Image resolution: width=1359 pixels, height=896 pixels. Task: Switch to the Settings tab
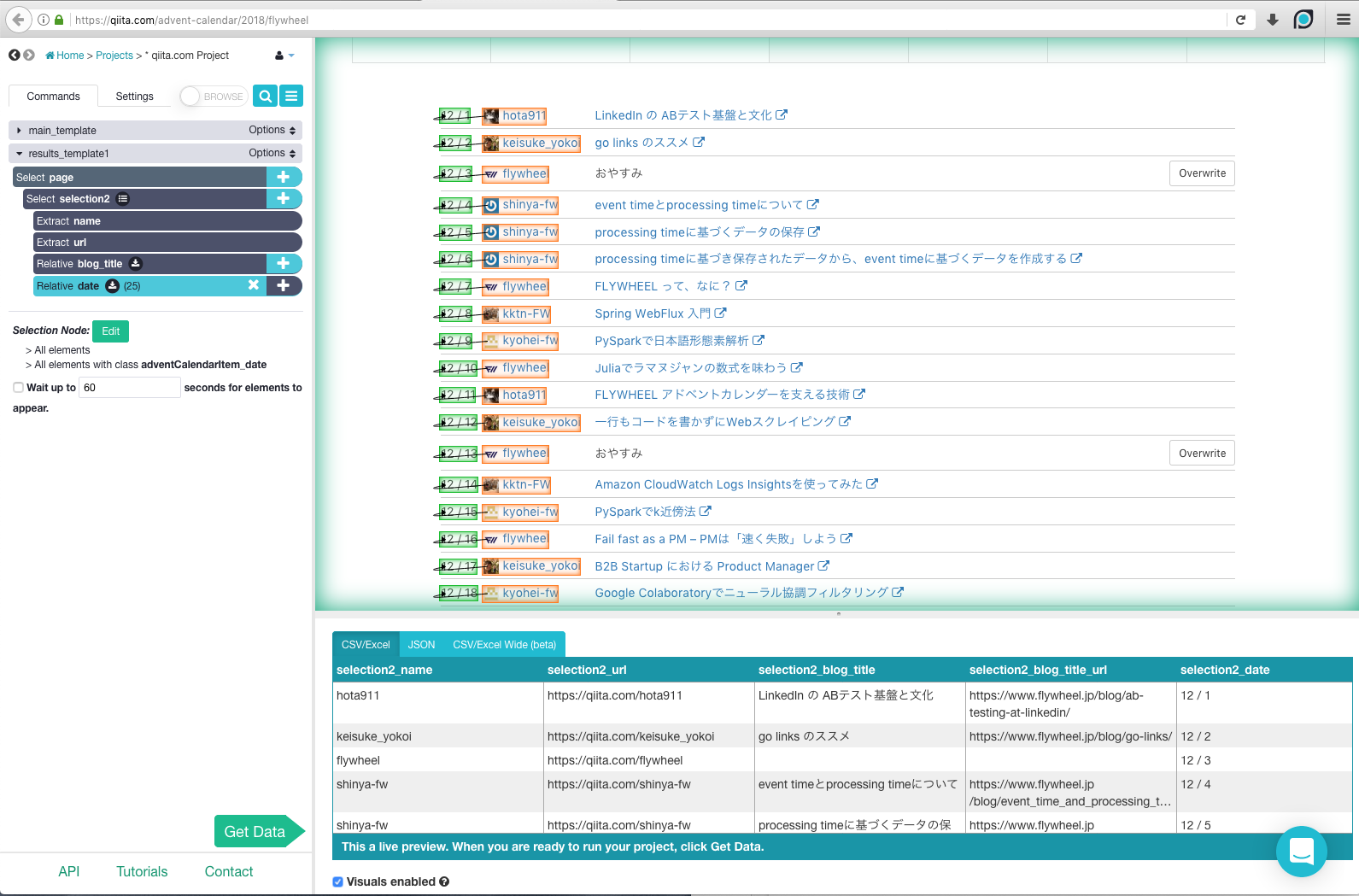pyautogui.click(x=135, y=97)
